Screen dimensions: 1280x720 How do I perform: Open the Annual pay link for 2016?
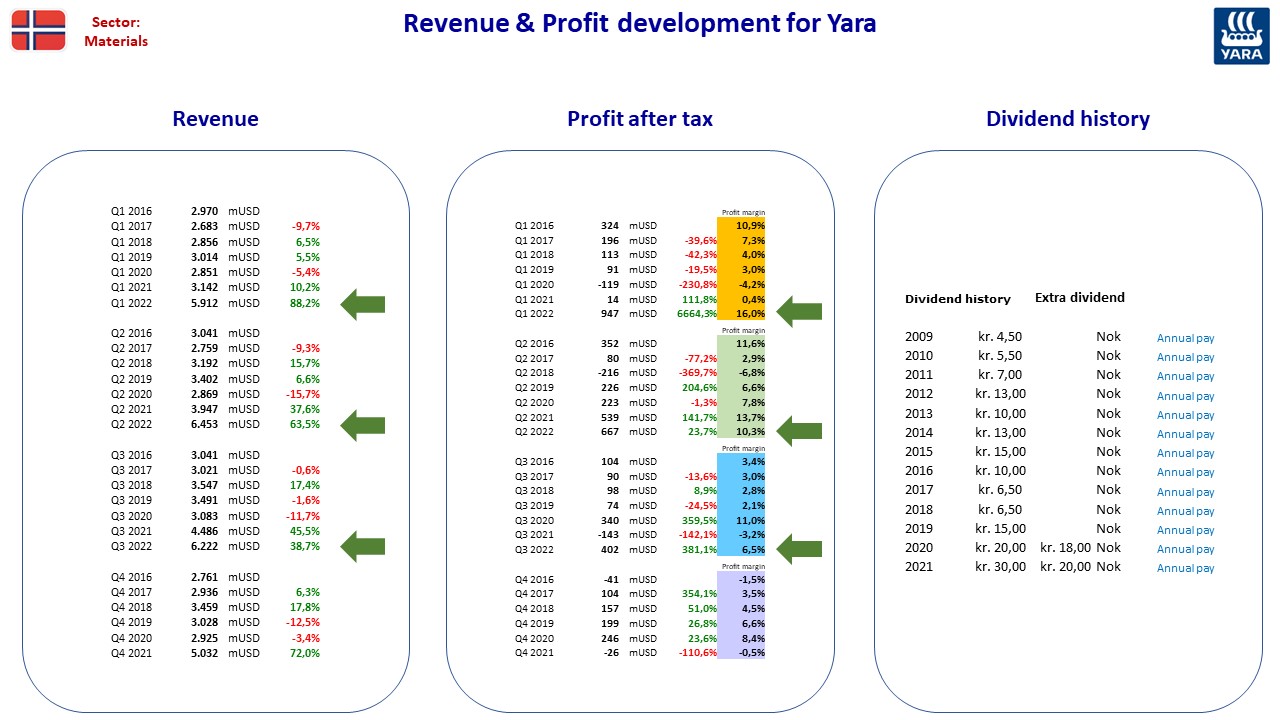(x=1185, y=472)
